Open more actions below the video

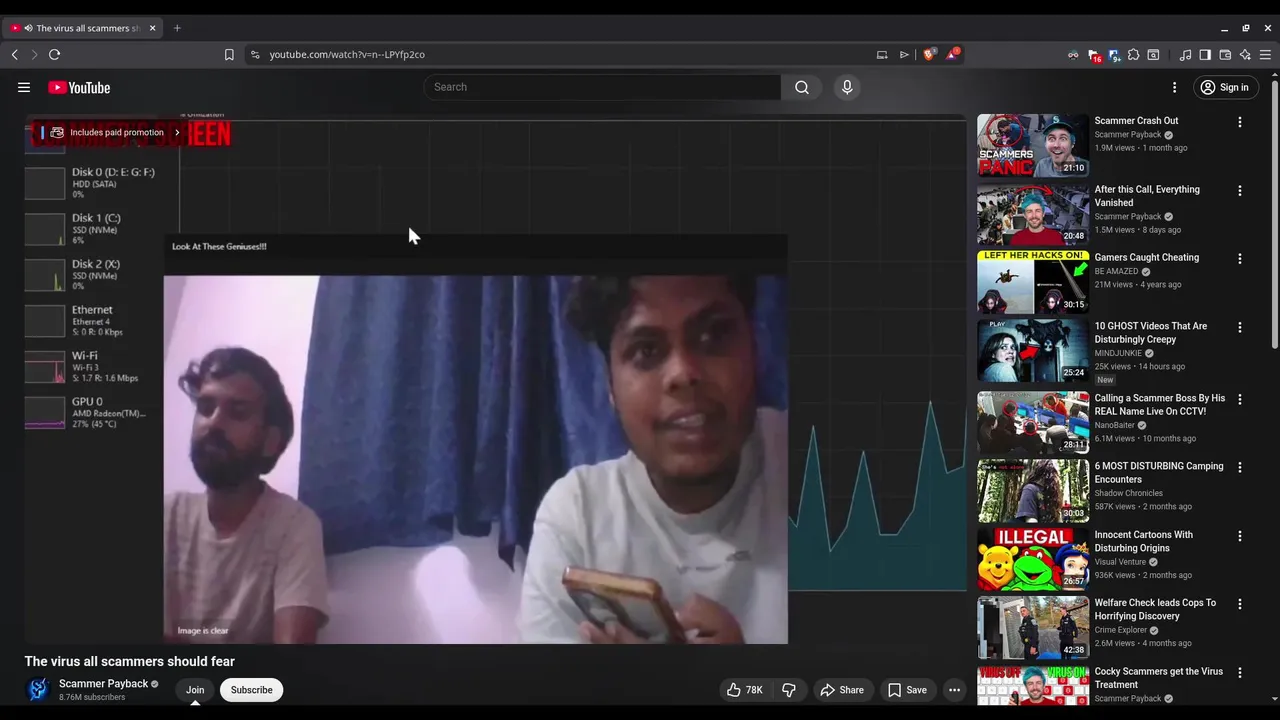[954, 690]
